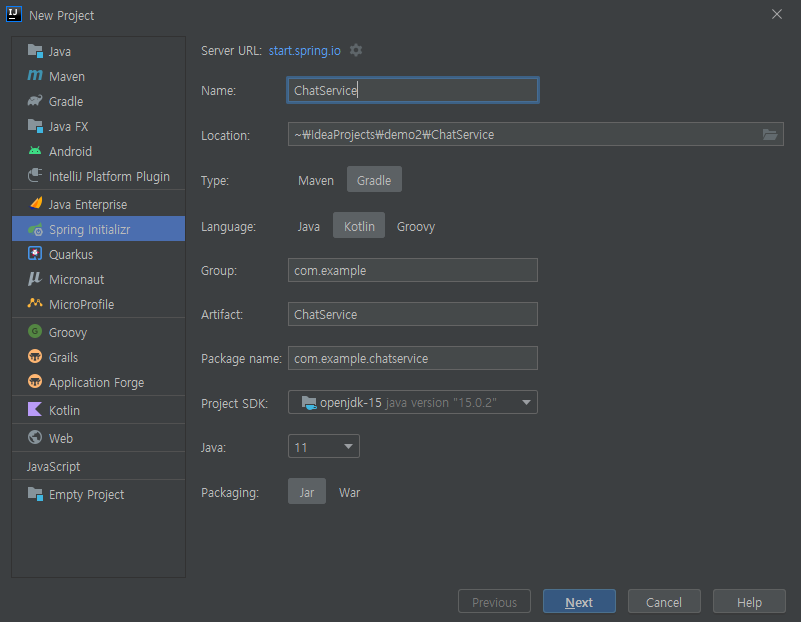Click the Micronaut mu icon
Image resolution: width=801 pixels, height=622 pixels.
click(x=35, y=279)
